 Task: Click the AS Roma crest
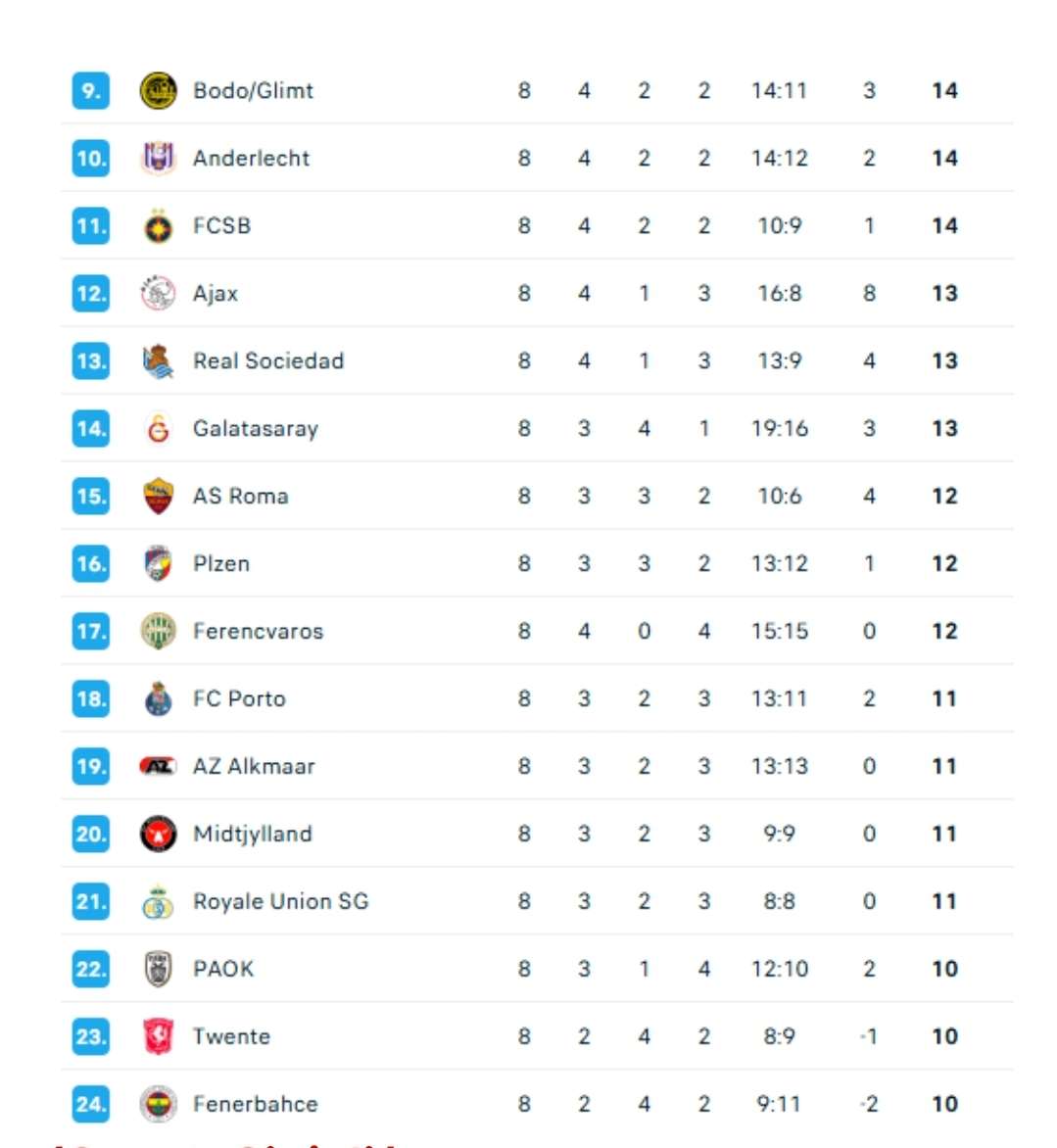point(158,497)
